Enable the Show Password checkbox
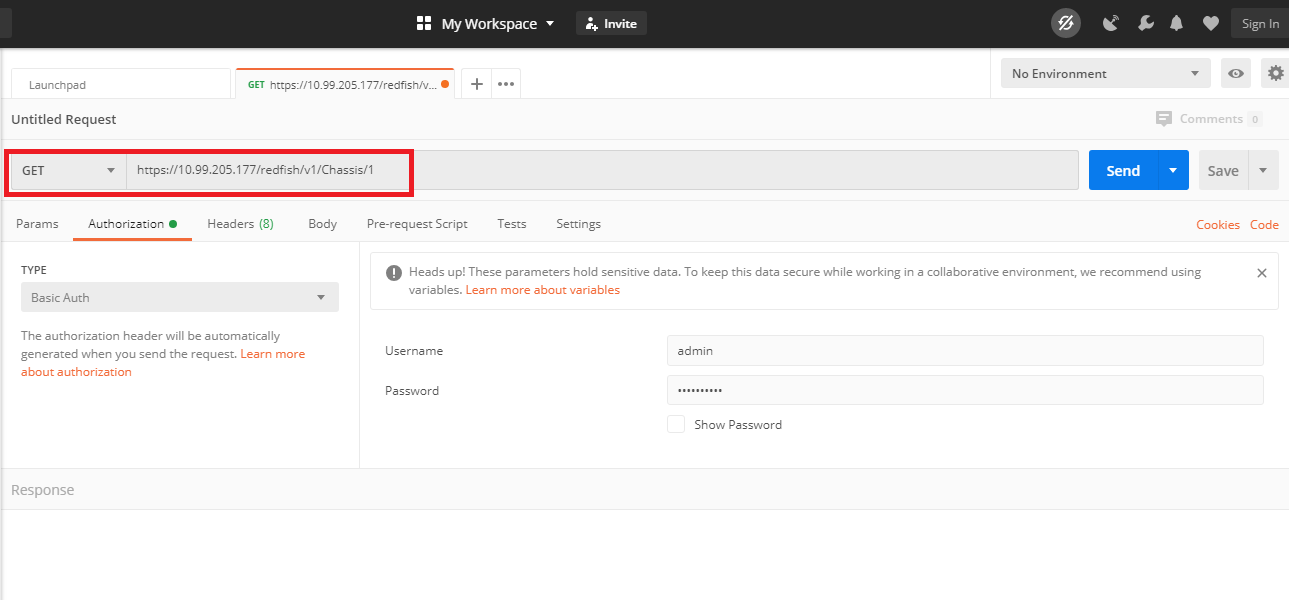The width and height of the screenshot is (1289, 600). point(676,424)
